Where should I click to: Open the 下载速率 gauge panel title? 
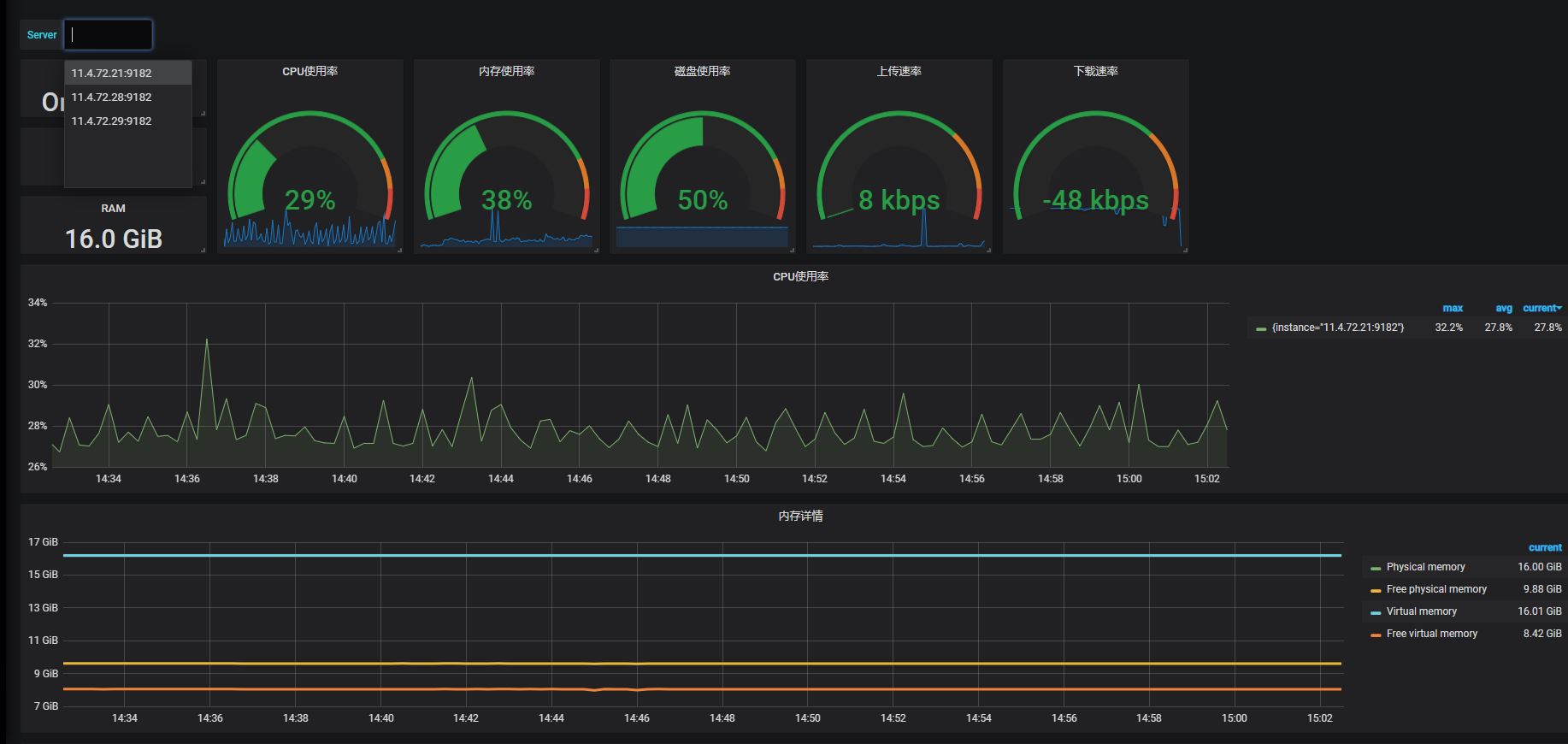point(1096,71)
